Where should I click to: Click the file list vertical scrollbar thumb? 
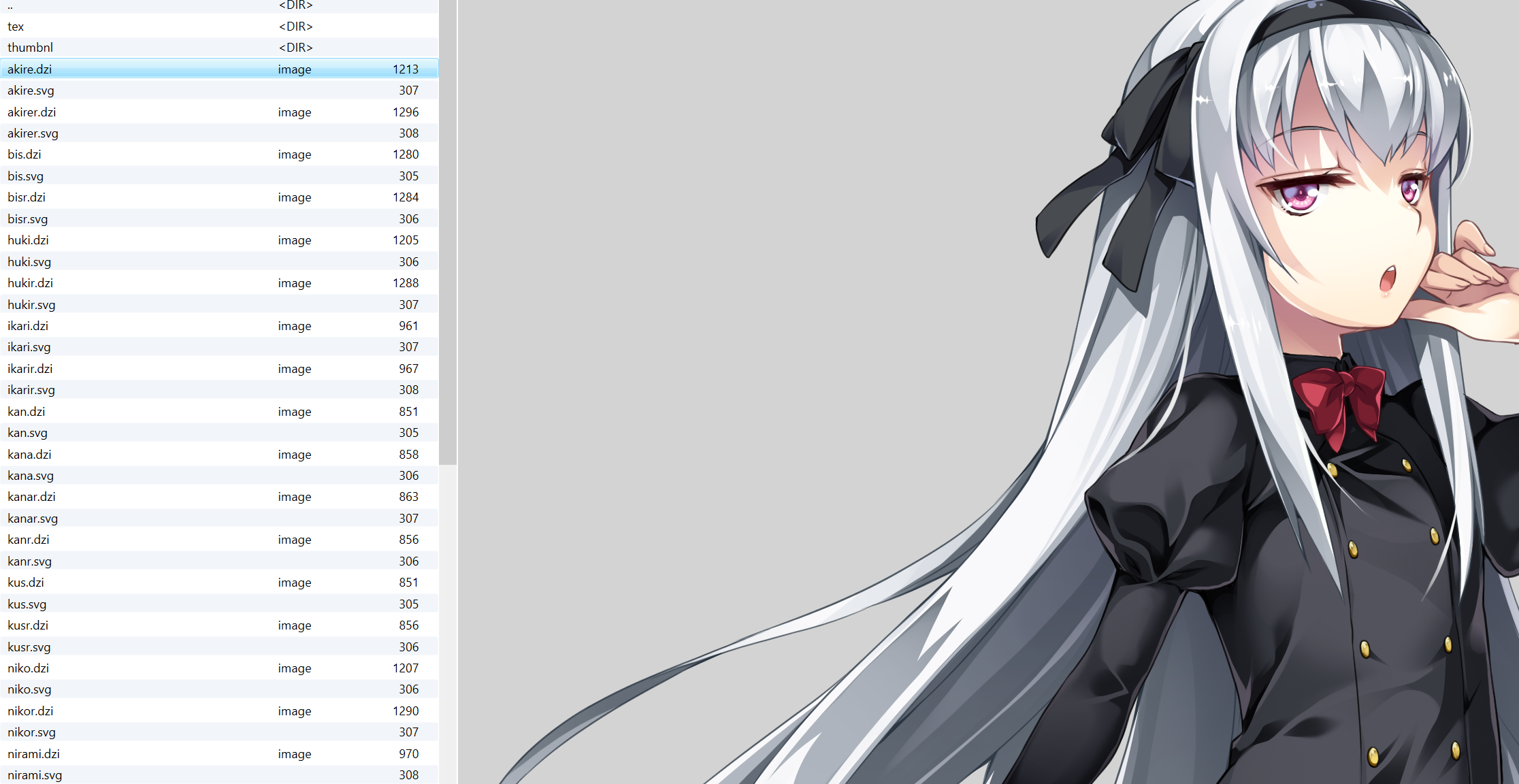[447, 231]
